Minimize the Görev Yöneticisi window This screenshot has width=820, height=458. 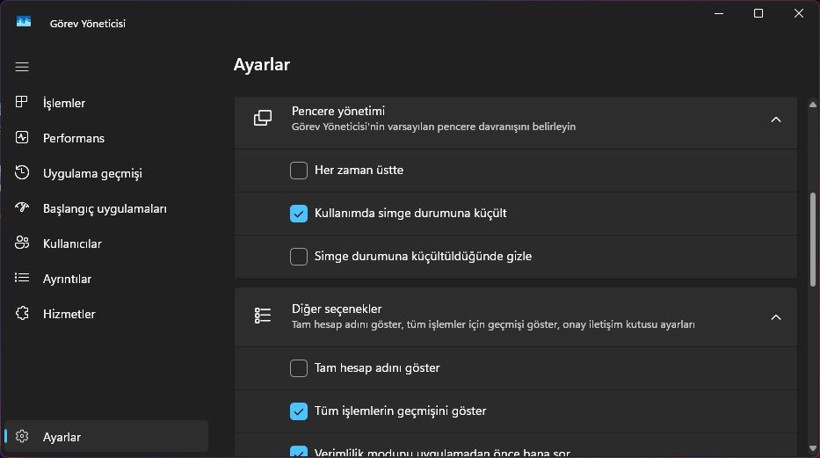(719, 13)
